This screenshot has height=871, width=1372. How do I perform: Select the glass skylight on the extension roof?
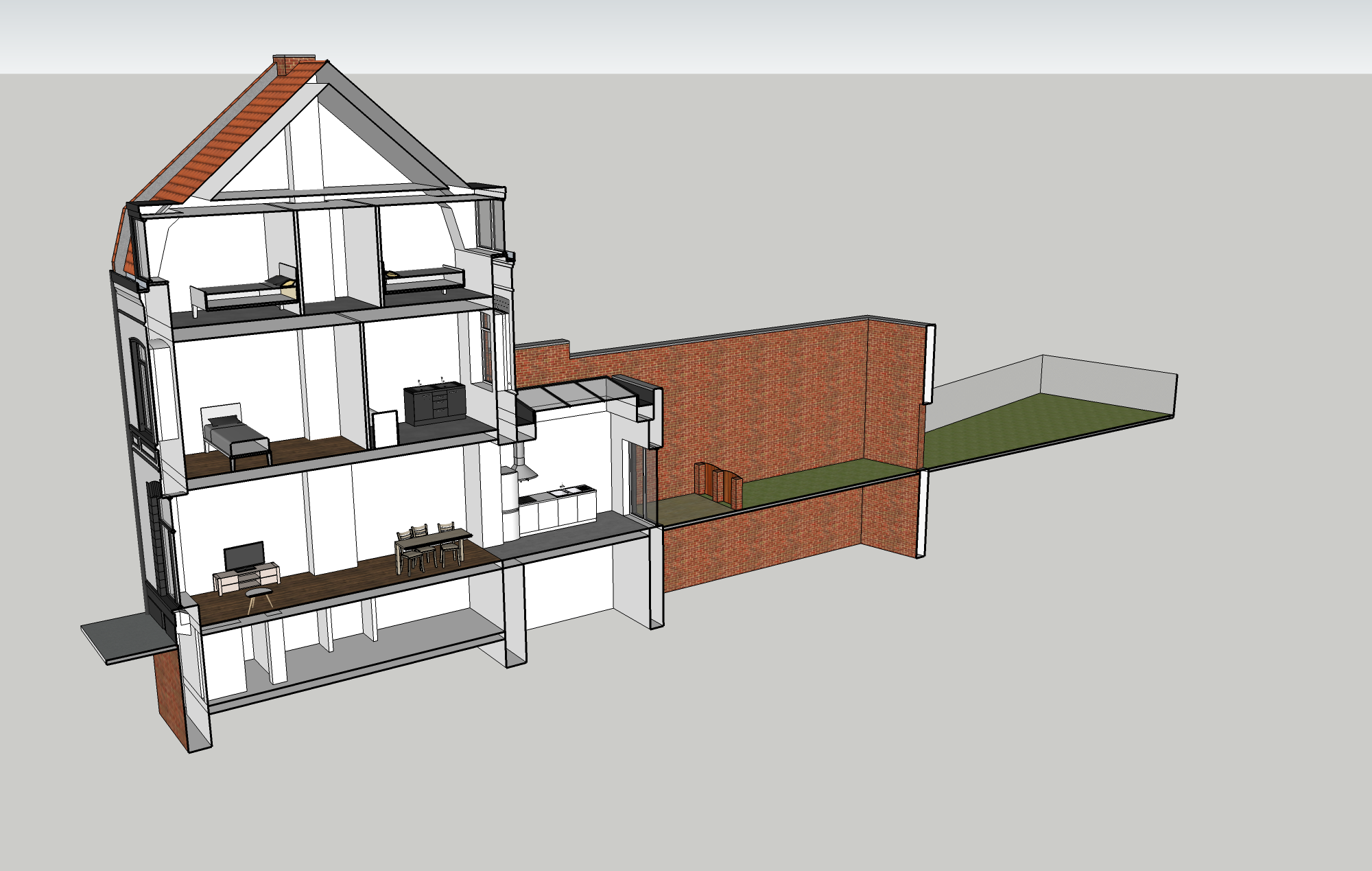pyautogui.click(x=577, y=395)
